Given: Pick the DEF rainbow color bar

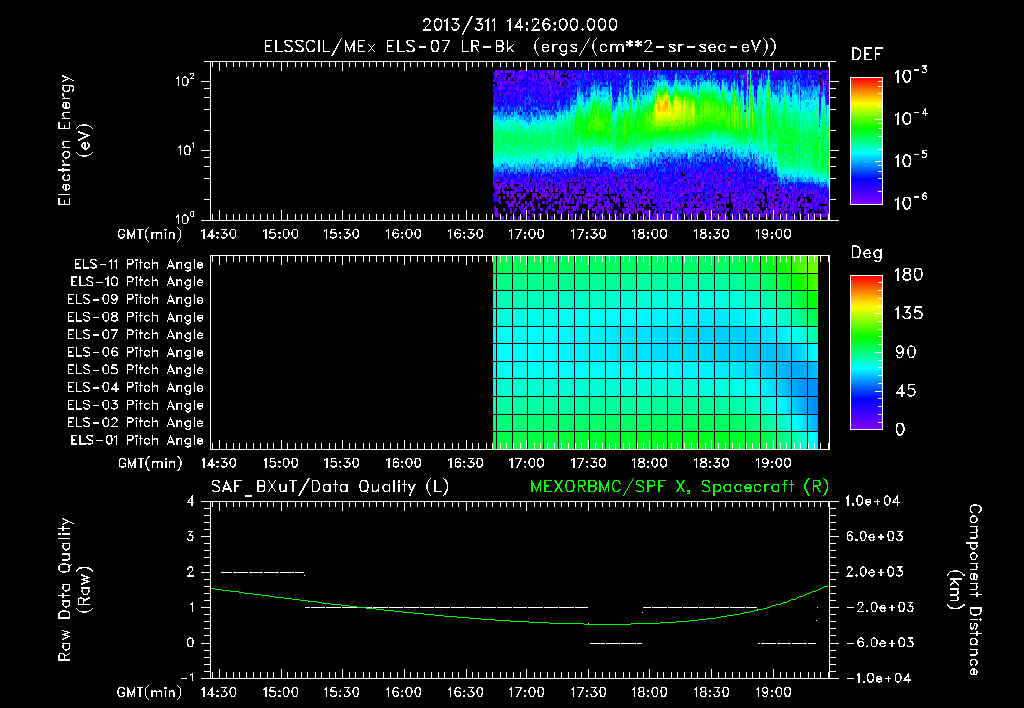Looking at the screenshot, I should pyautogui.click(x=866, y=140).
